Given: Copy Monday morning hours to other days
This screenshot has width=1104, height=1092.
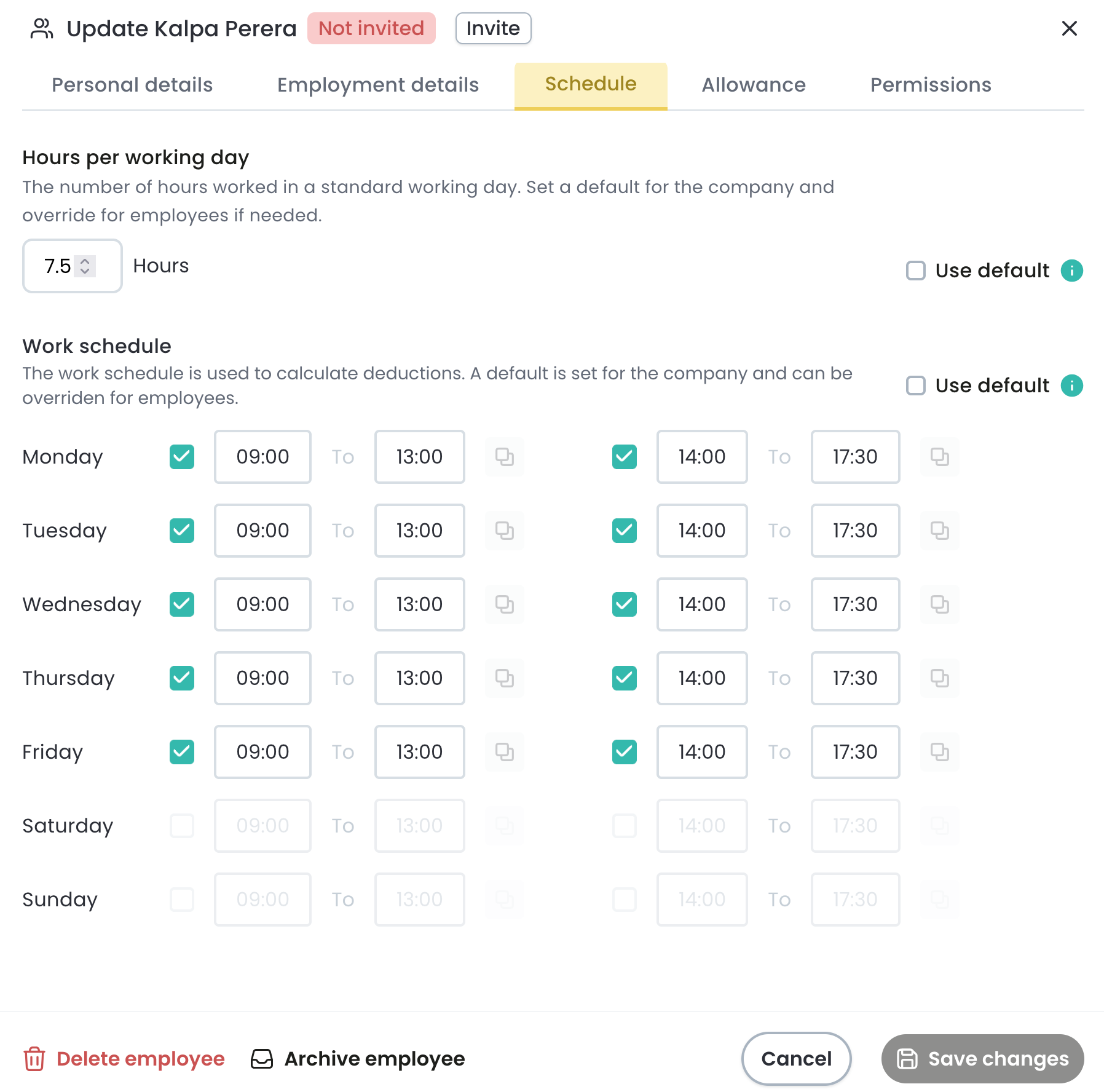Looking at the screenshot, I should [505, 457].
